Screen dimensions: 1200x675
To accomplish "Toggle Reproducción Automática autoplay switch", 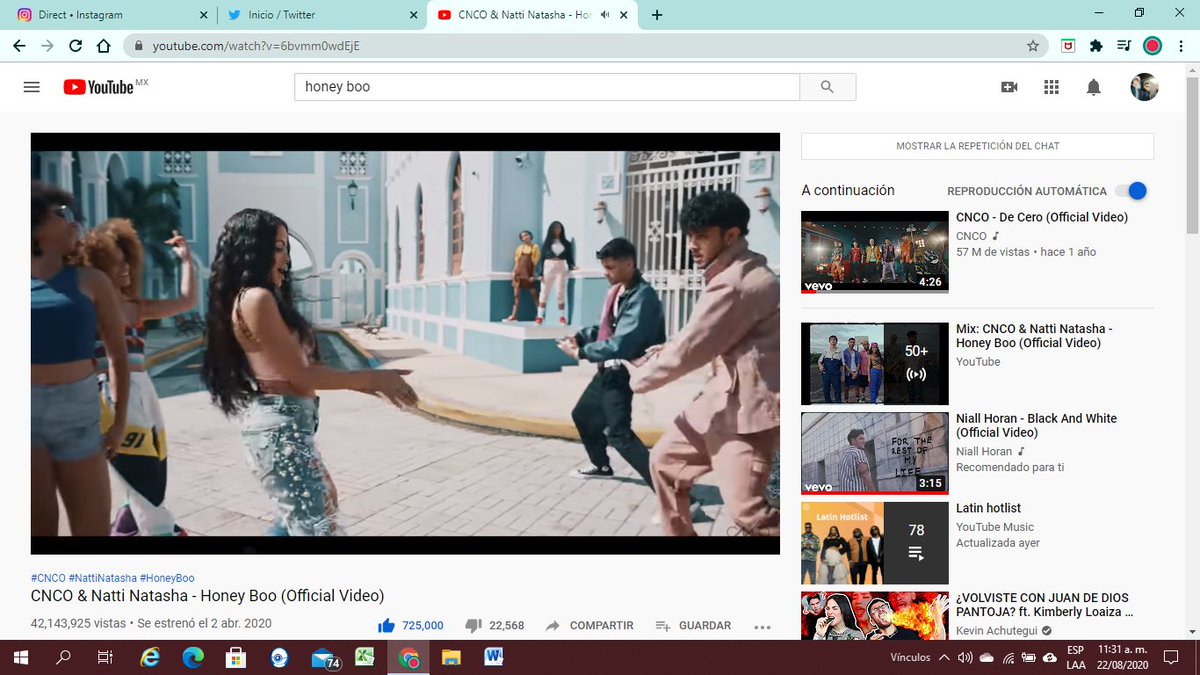I will tap(1131, 191).
